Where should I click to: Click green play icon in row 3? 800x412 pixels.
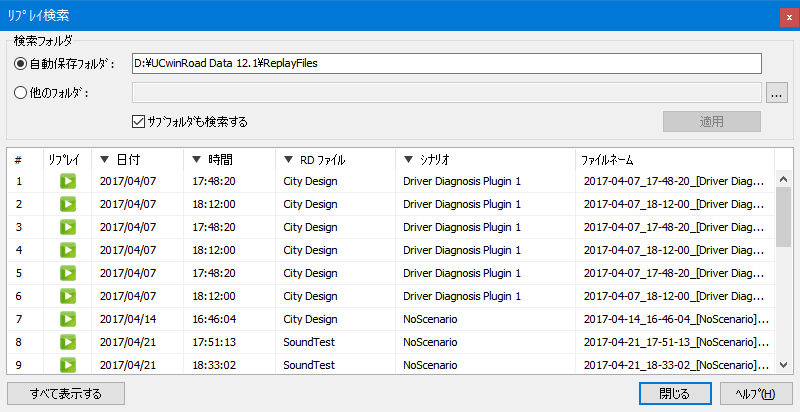tap(67, 227)
